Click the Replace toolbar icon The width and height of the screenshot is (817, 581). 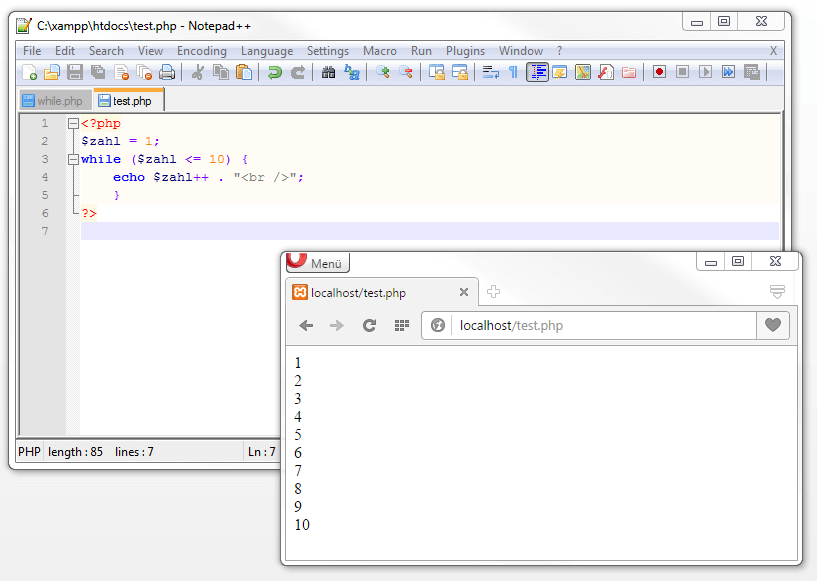point(352,72)
